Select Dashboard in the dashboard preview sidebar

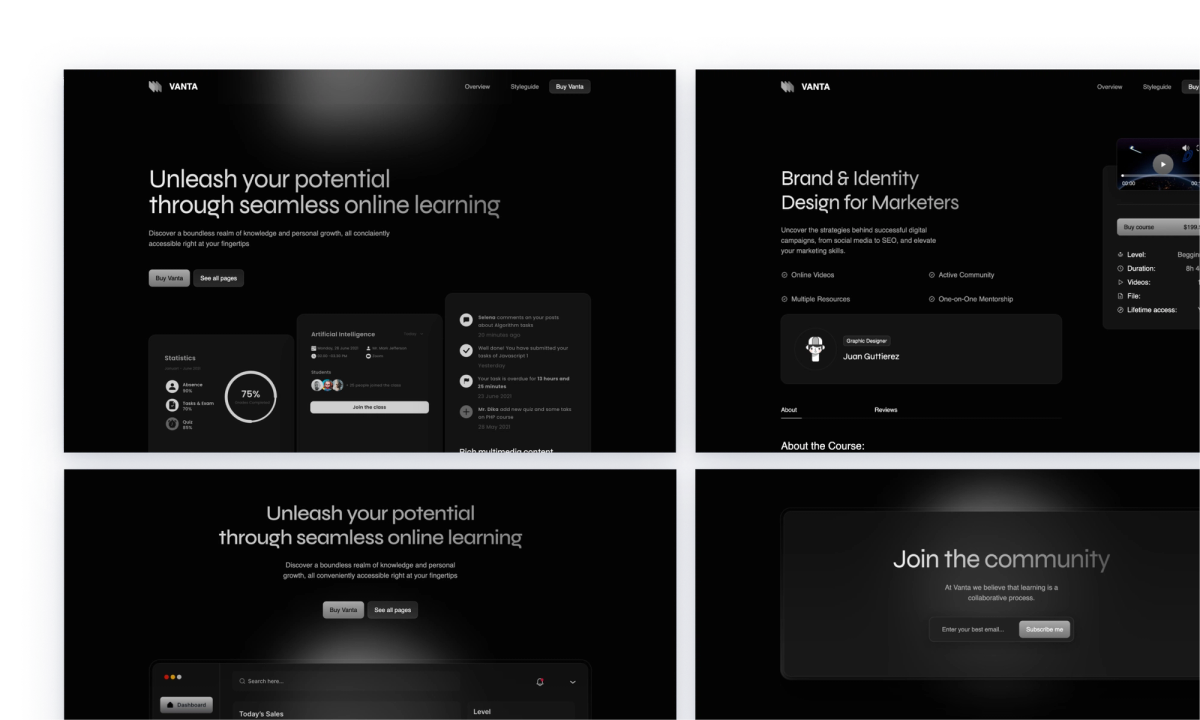[x=186, y=705]
